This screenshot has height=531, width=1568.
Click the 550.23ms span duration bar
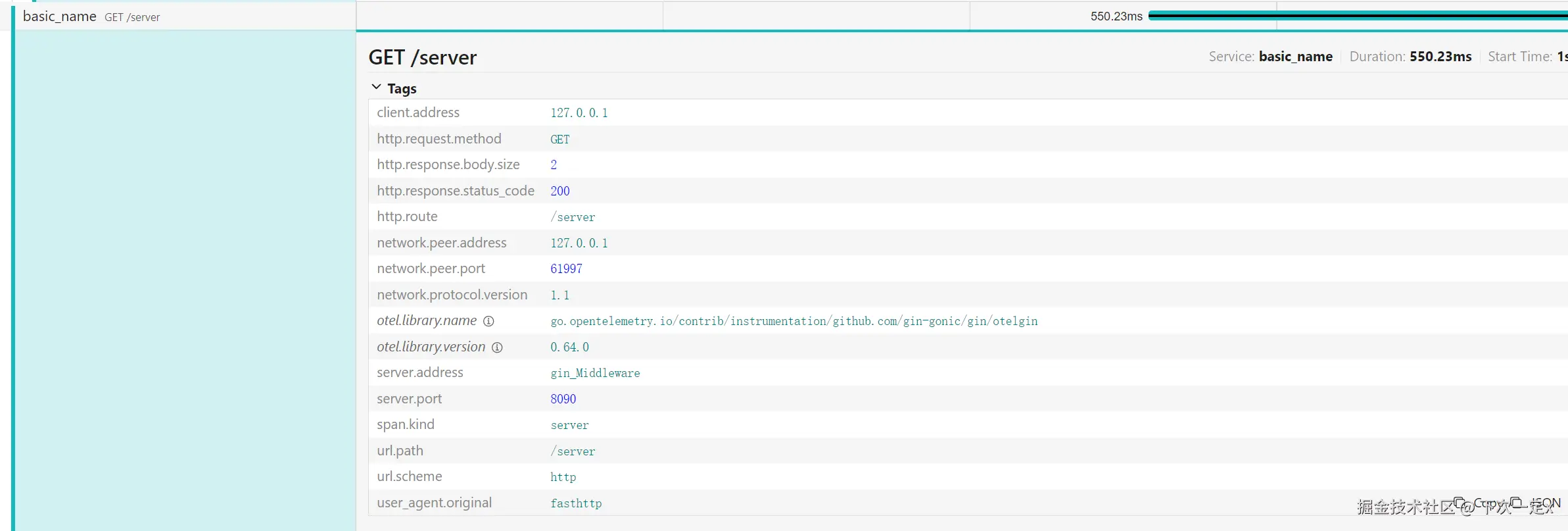[1354, 16]
